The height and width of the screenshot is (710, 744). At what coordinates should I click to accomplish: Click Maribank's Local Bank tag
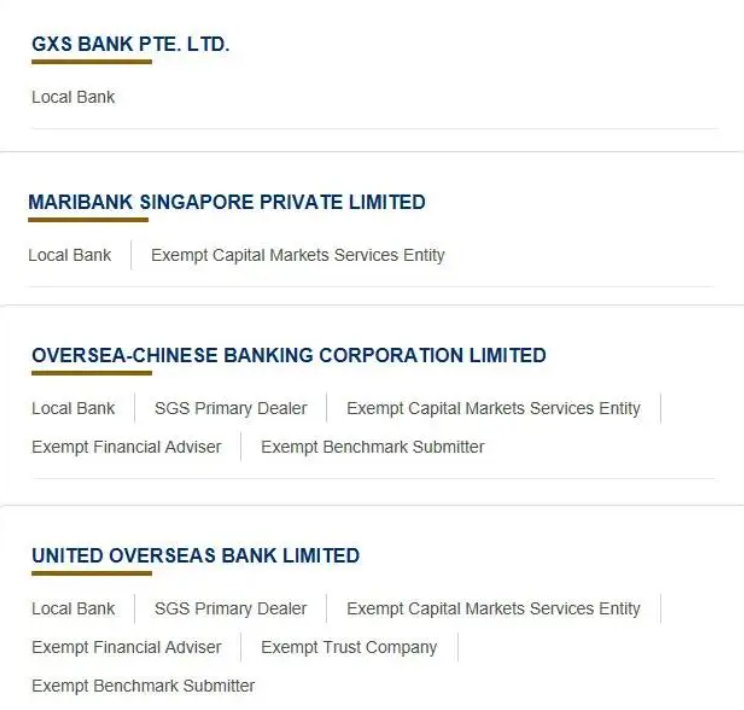click(70, 255)
